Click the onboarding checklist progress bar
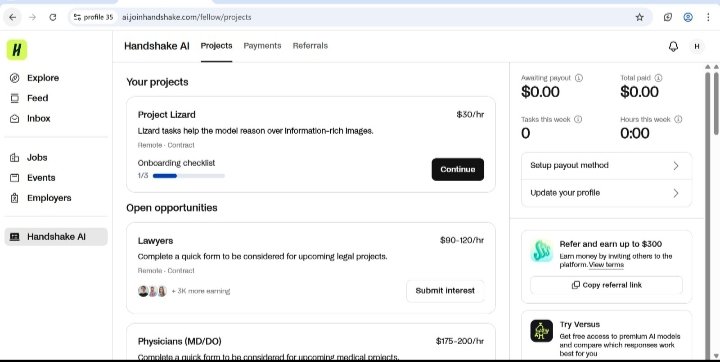Viewport: 720px width, 362px height. pos(189,176)
